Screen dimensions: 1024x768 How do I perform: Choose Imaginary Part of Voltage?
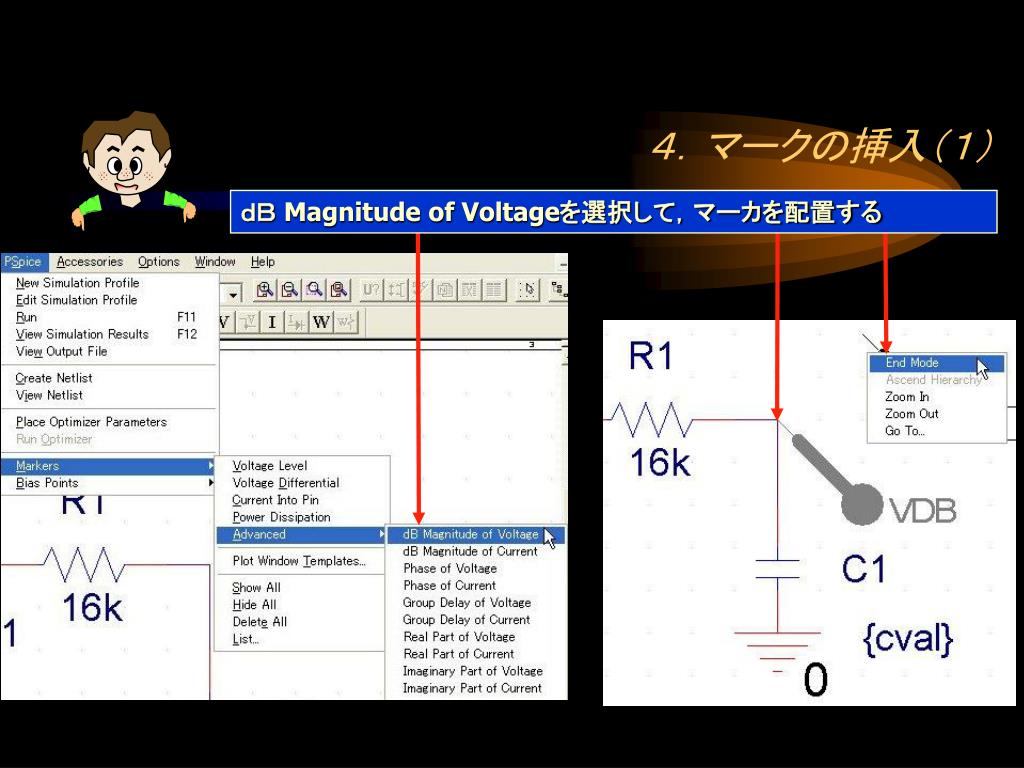tap(476, 671)
